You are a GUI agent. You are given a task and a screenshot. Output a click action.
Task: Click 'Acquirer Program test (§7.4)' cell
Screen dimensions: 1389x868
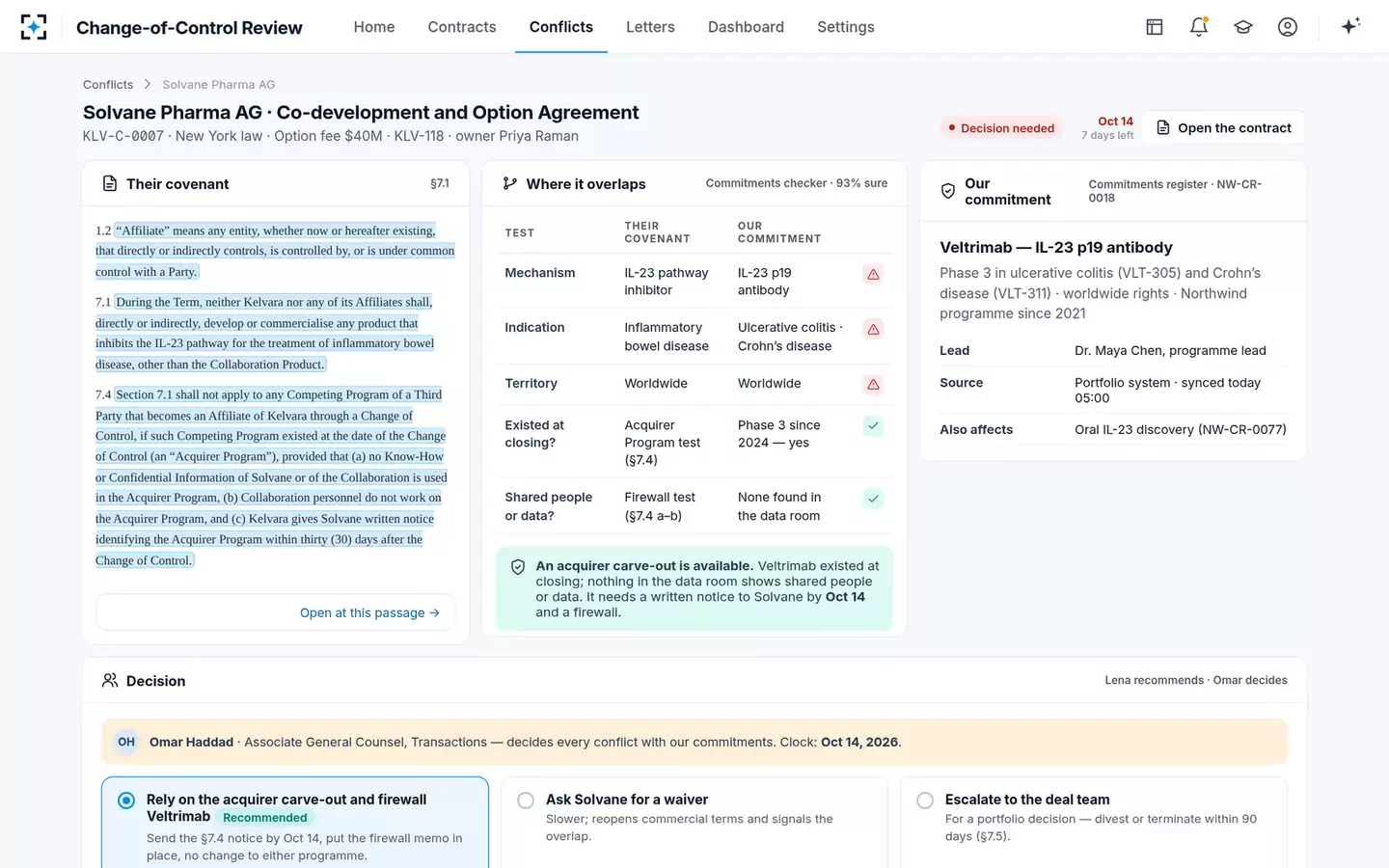[x=663, y=443]
